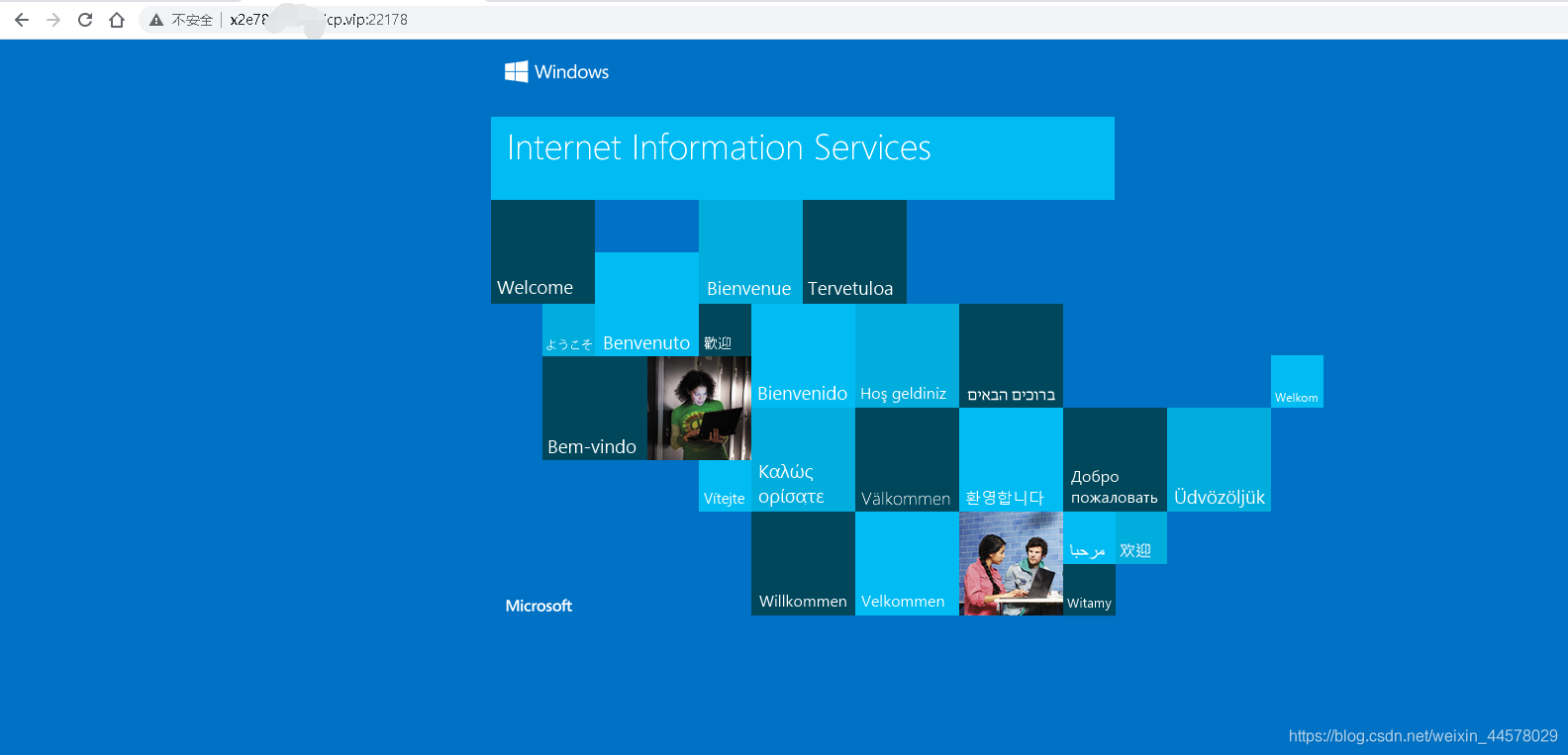Select the Bienvenue tile
The height and width of the screenshot is (755, 1568).
(x=750, y=251)
